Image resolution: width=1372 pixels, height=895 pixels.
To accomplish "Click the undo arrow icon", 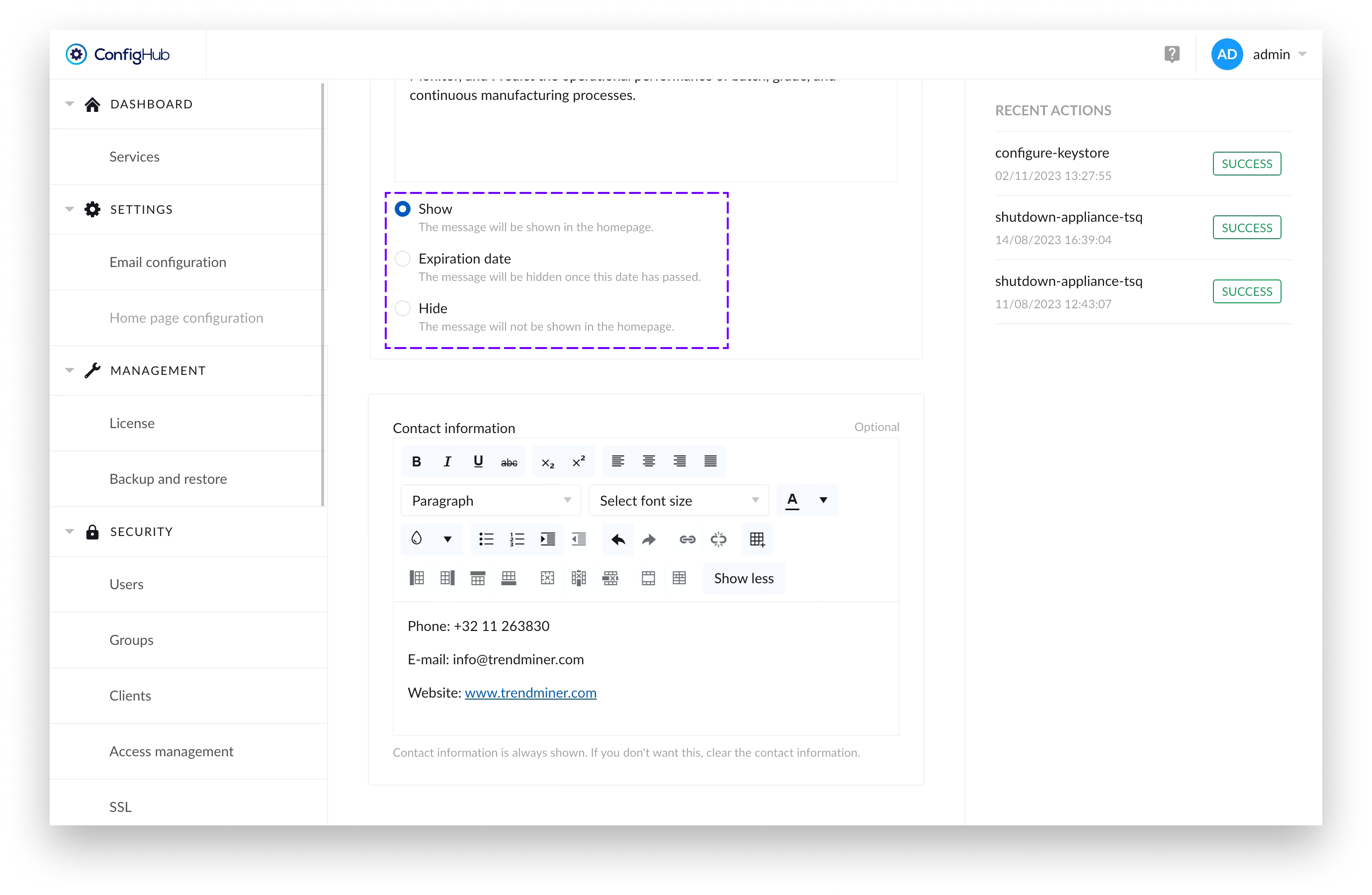I will [618, 539].
